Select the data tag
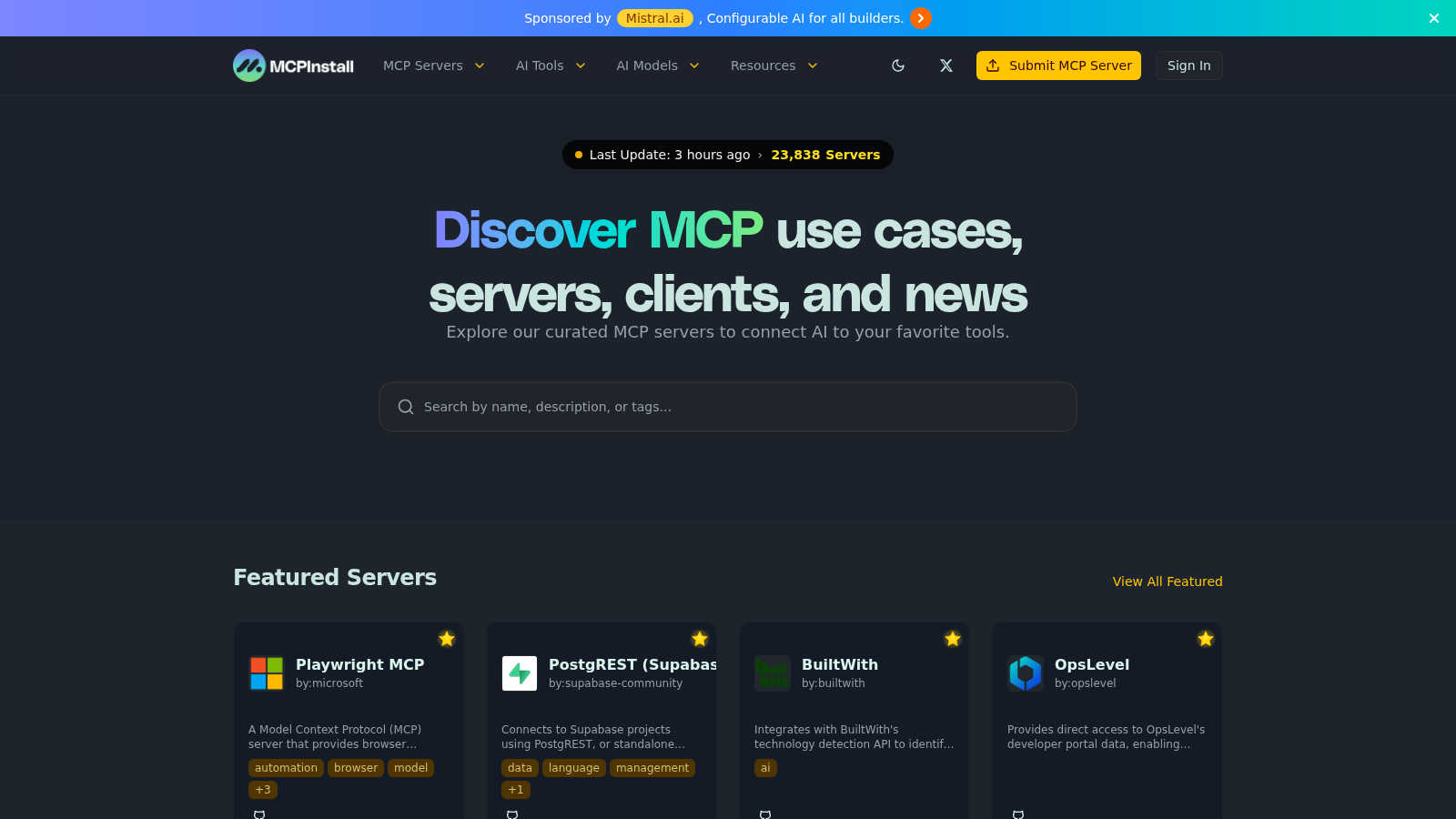The width and height of the screenshot is (1456, 819). 520,768
